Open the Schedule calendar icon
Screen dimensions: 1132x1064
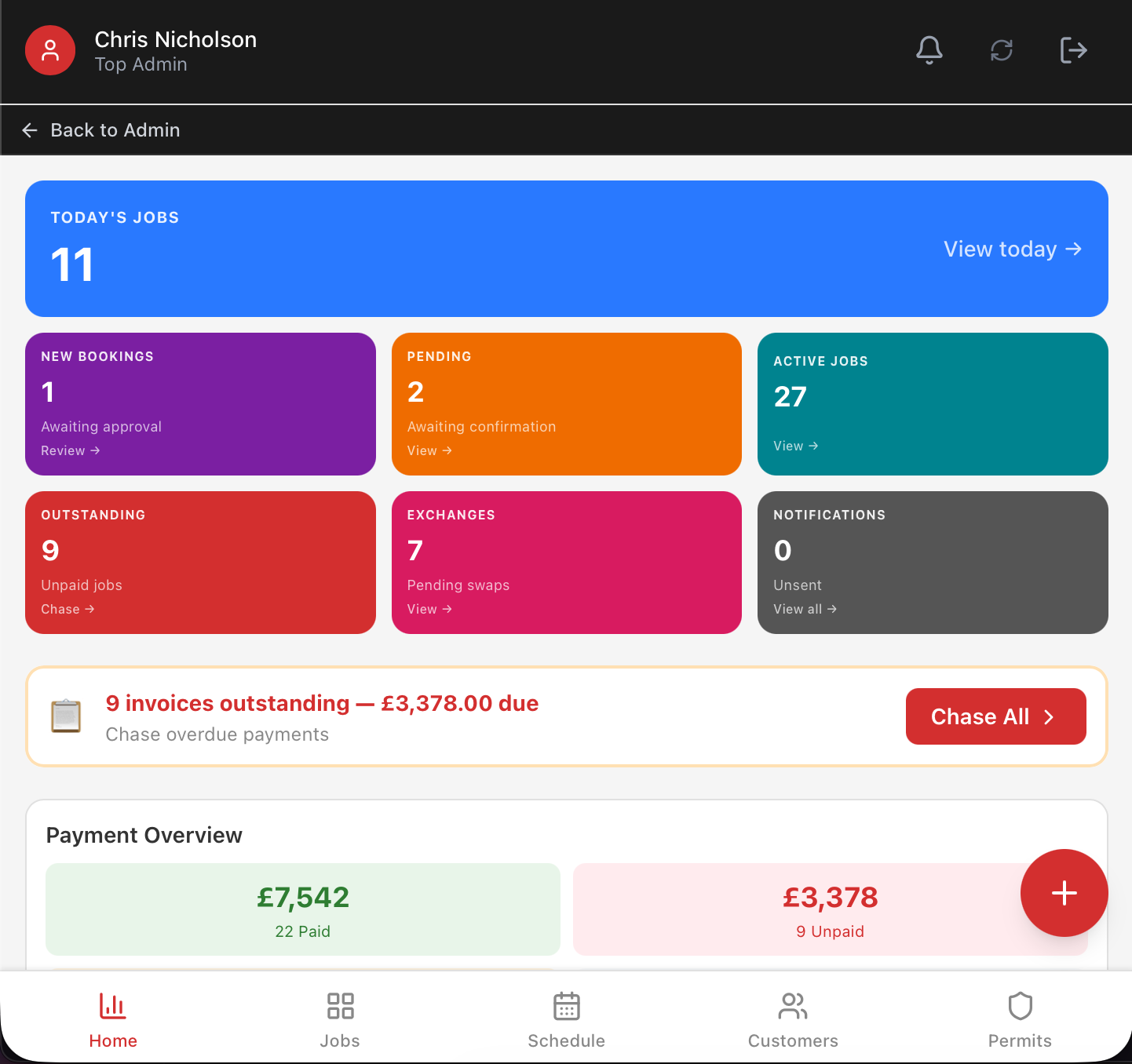(x=566, y=1006)
